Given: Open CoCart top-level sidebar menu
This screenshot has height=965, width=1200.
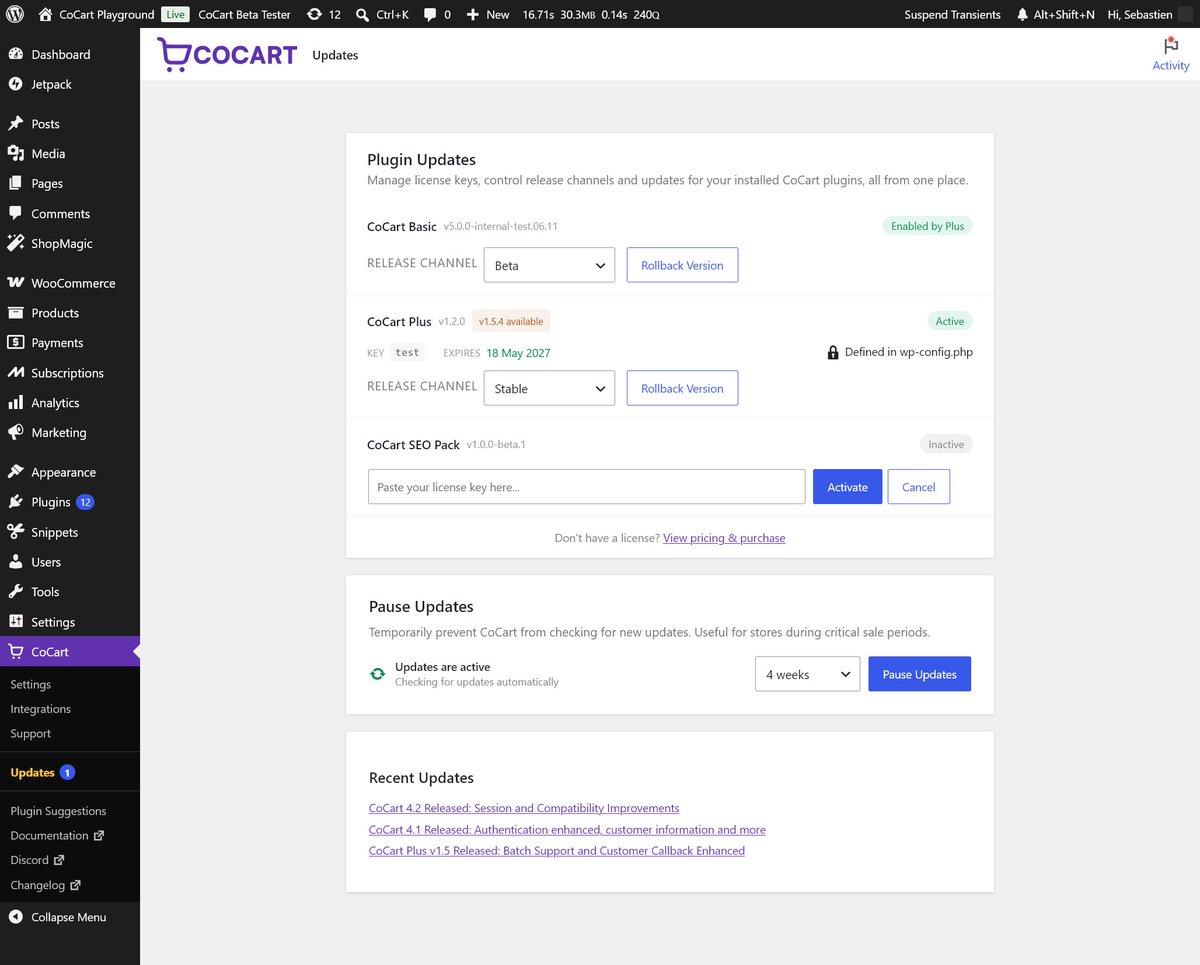Looking at the screenshot, I should 70,652.
